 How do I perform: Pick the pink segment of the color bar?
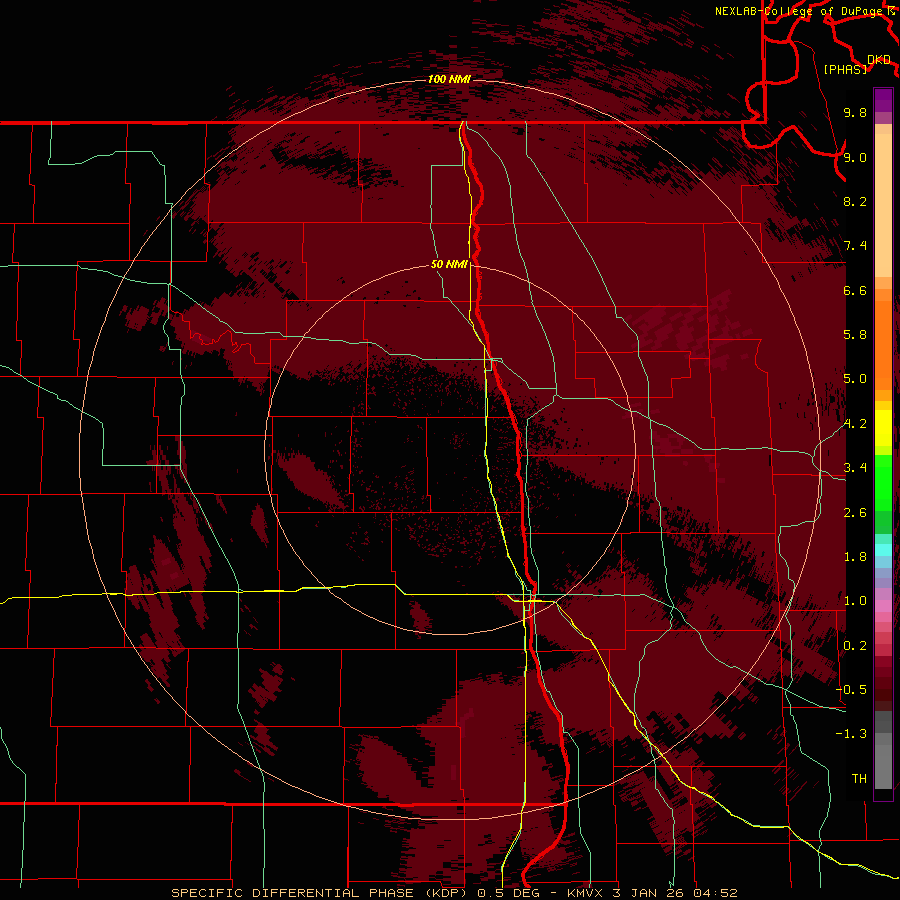click(x=883, y=606)
